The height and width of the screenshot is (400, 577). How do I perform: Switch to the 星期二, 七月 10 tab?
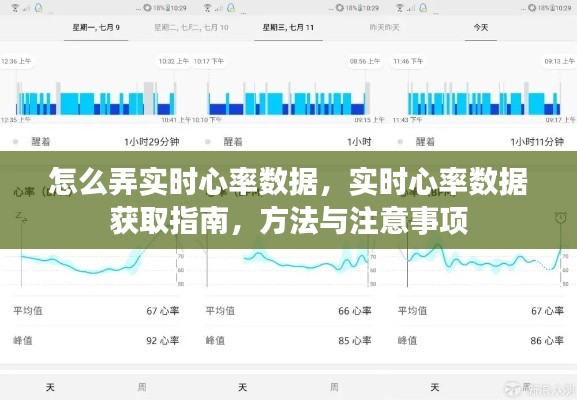point(191,28)
